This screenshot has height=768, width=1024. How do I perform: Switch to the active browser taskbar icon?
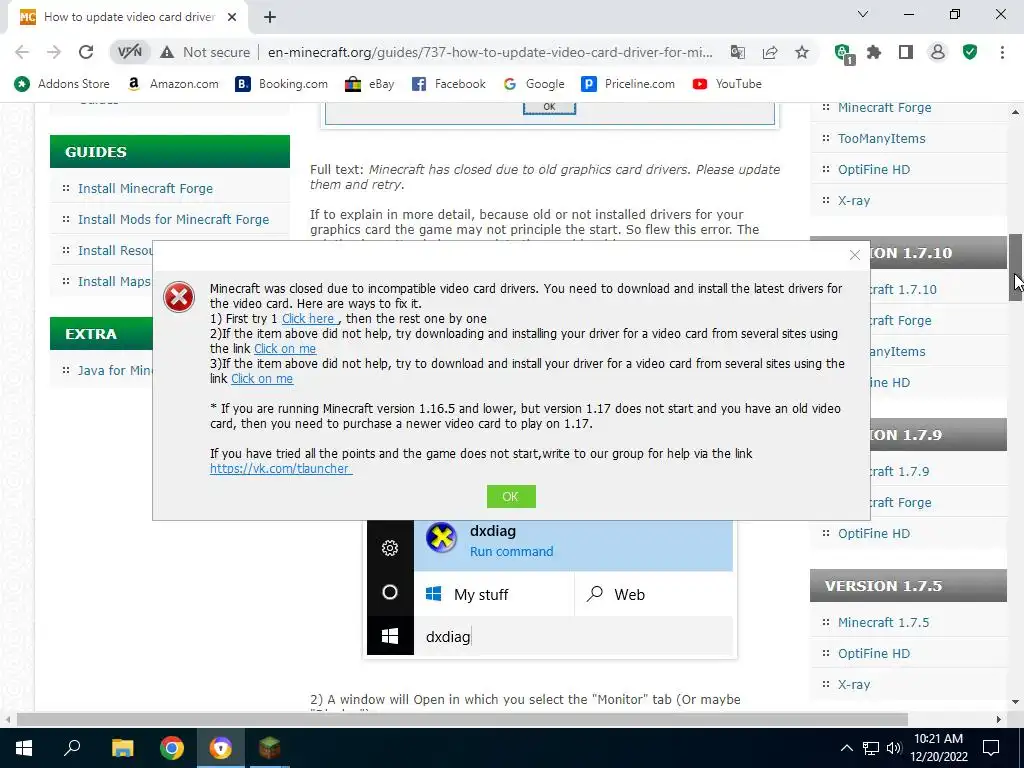click(220, 748)
